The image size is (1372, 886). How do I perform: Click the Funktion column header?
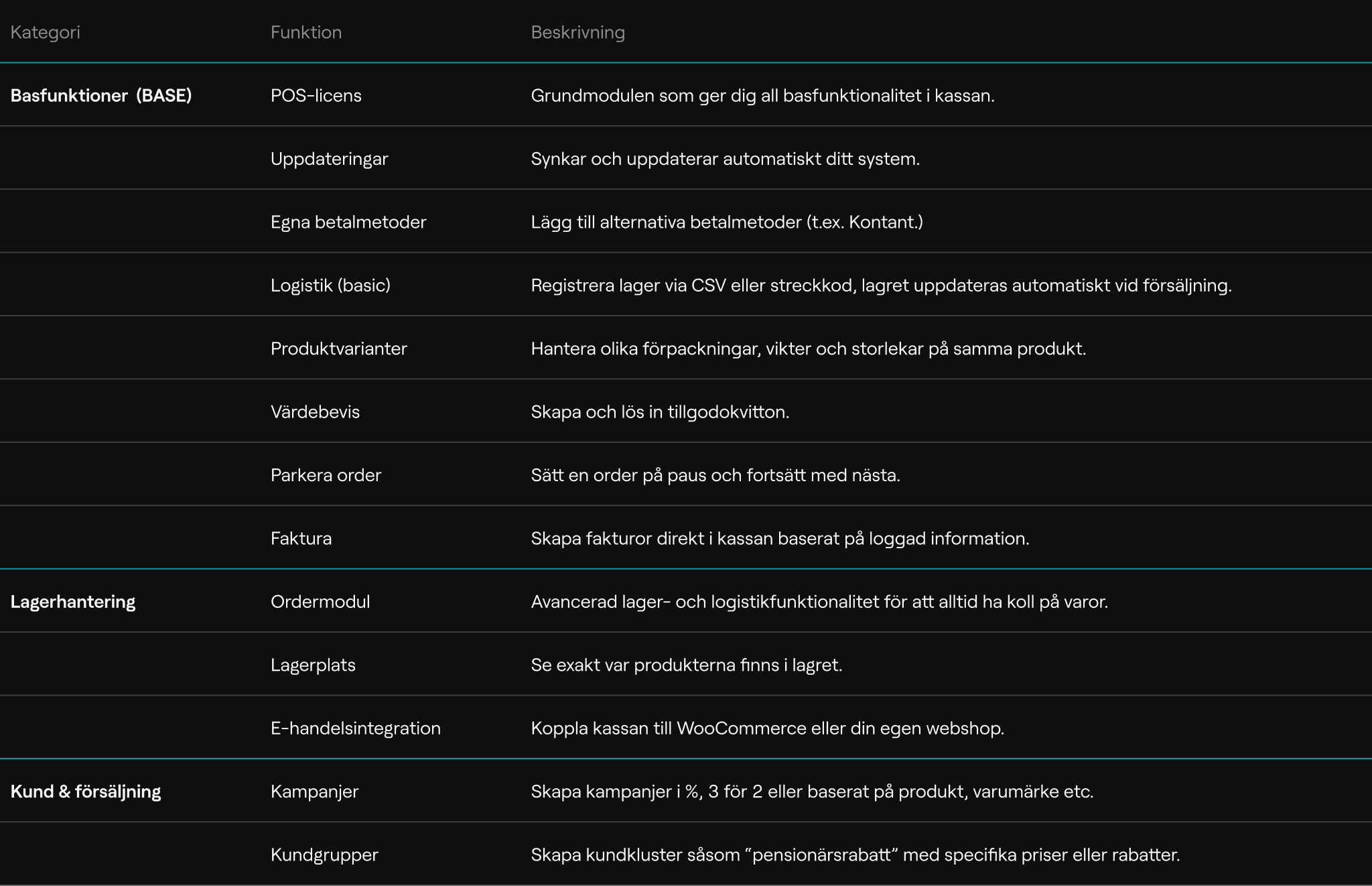point(306,32)
